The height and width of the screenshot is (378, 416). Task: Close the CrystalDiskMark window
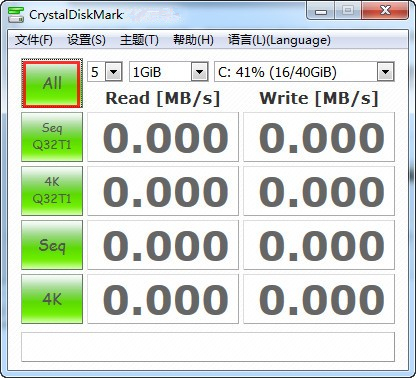pos(385,11)
